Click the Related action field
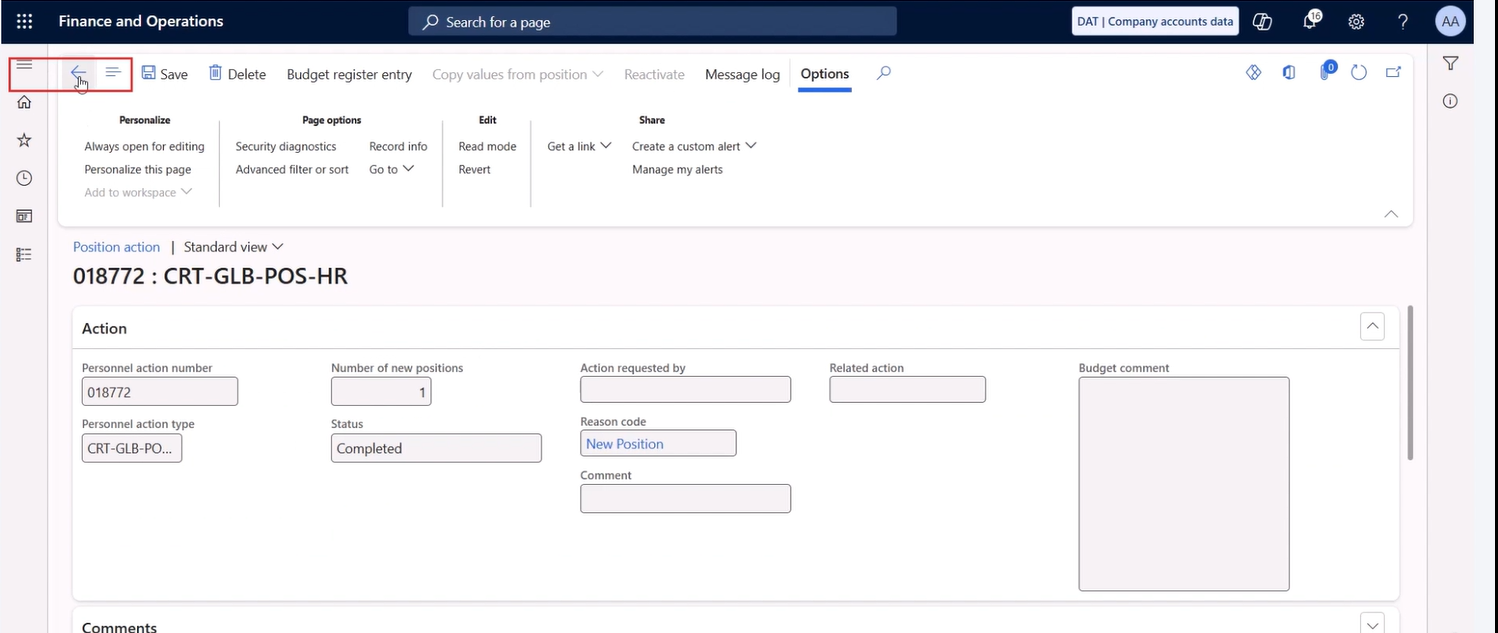 coord(907,389)
